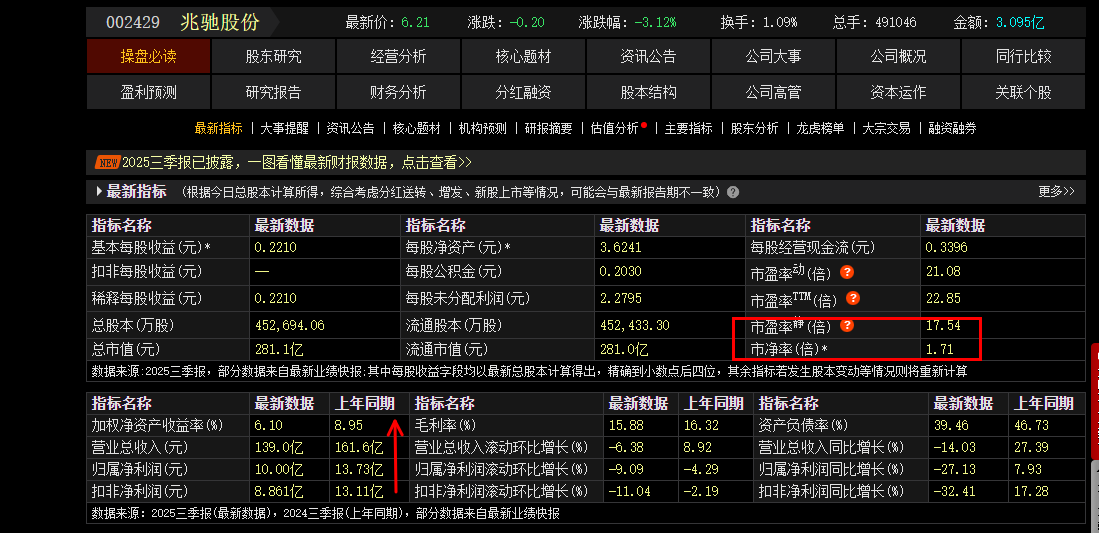This screenshot has height=533, width=1099.
Task: Click the 流通市值 value 281.0亿
Action: pyautogui.click(x=624, y=349)
